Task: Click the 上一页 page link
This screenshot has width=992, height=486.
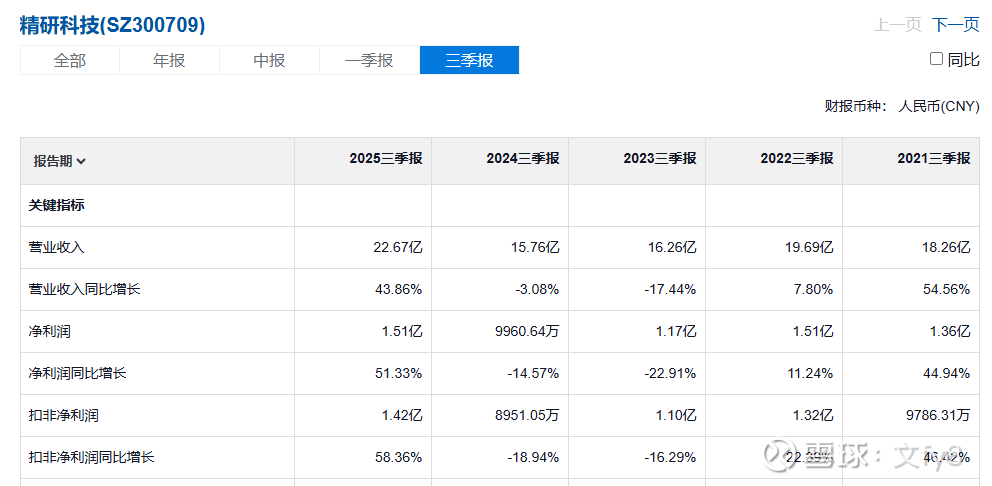Action: pos(897,25)
